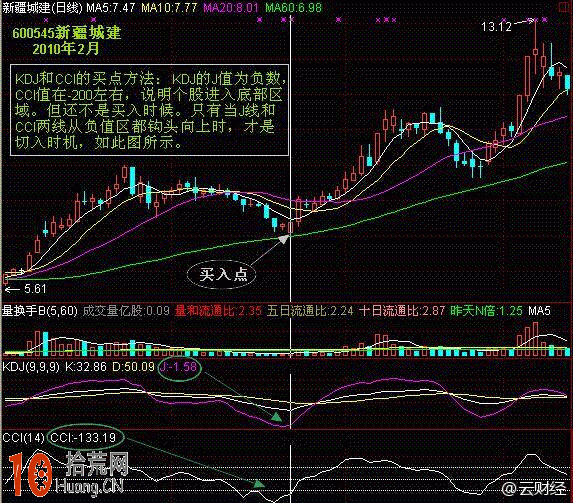Click the MA5 label in volume panel

point(539,311)
